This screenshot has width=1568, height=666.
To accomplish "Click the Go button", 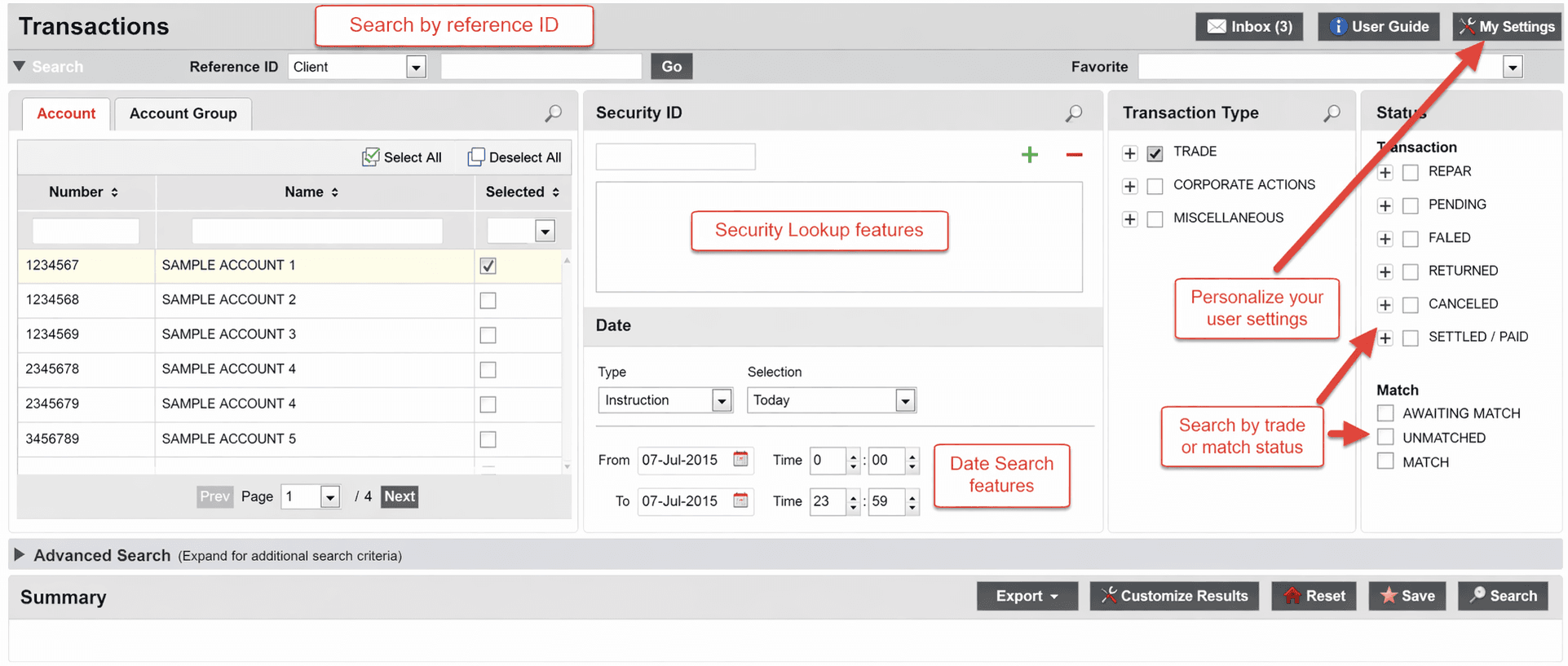I will [672, 66].
